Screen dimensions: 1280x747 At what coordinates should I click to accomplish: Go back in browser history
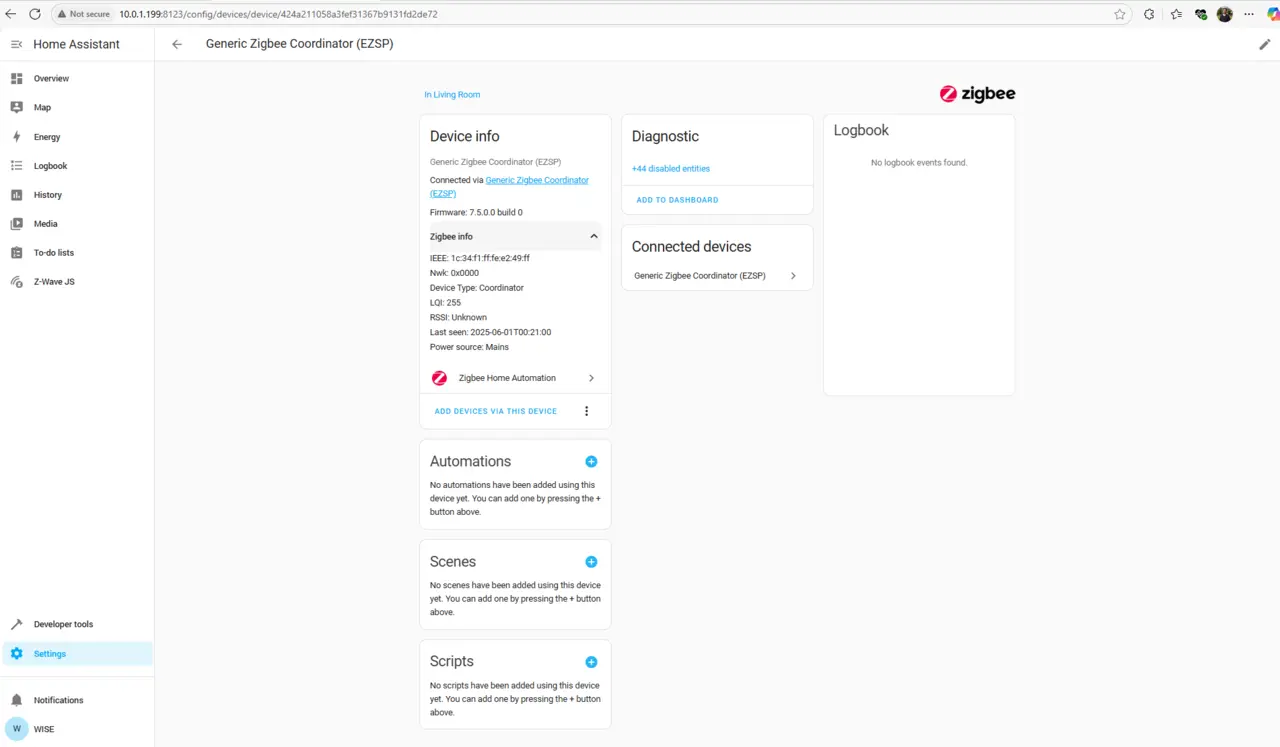tap(10, 14)
